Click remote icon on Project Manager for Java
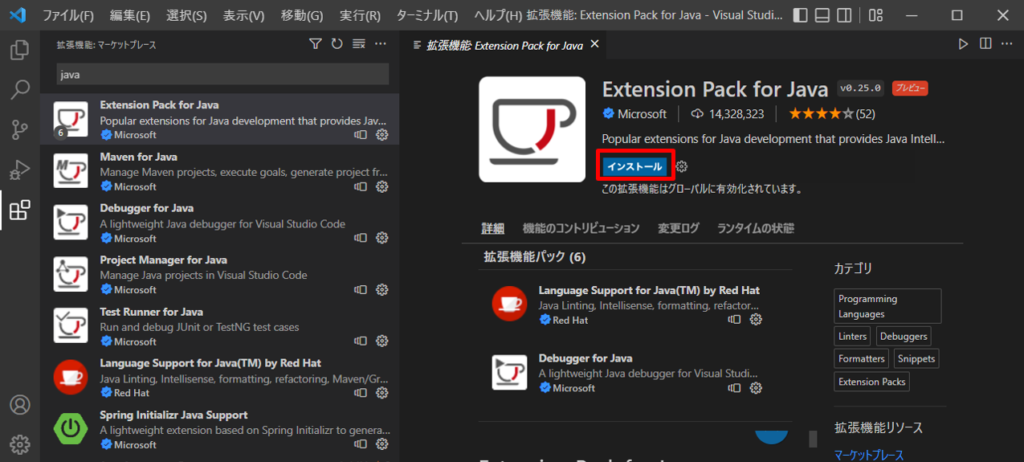The image size is (1024, 462). coord(360,289)
